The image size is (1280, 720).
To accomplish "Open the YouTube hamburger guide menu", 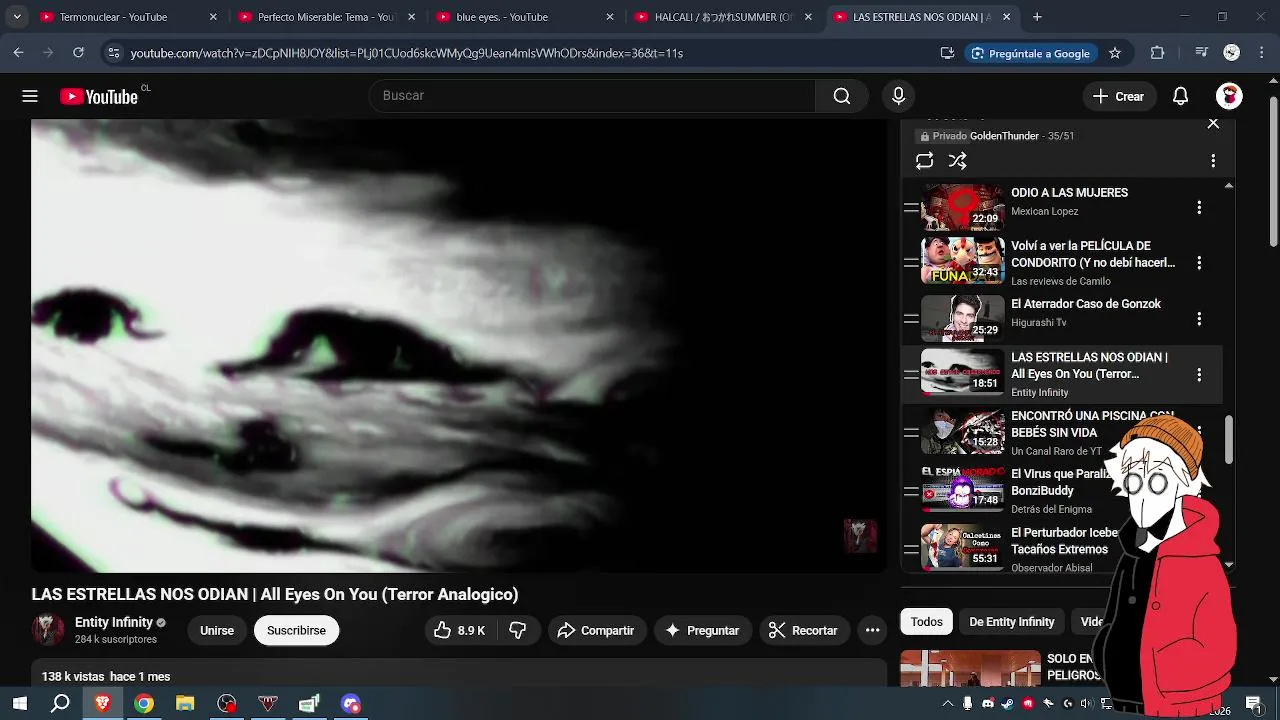I will click(30, 96).
